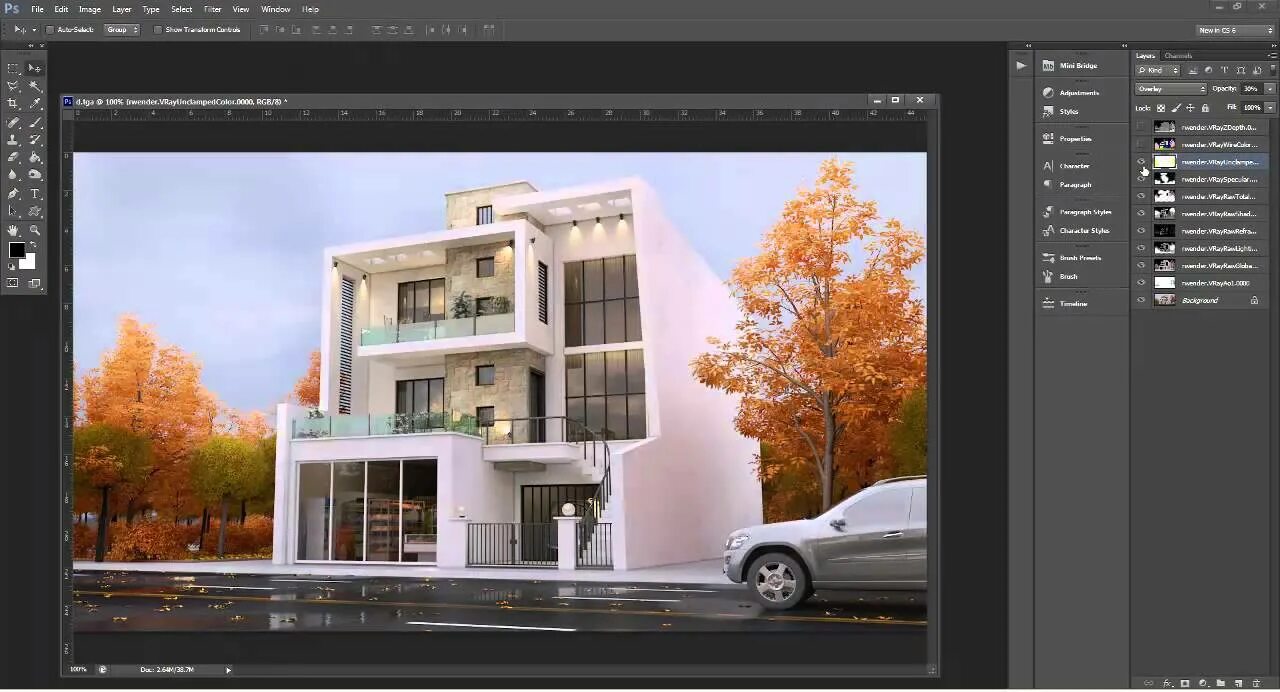Open the Layers panel flyout menu
The width and height of the screenshot is (1280, 692).
click(1272, 56)
